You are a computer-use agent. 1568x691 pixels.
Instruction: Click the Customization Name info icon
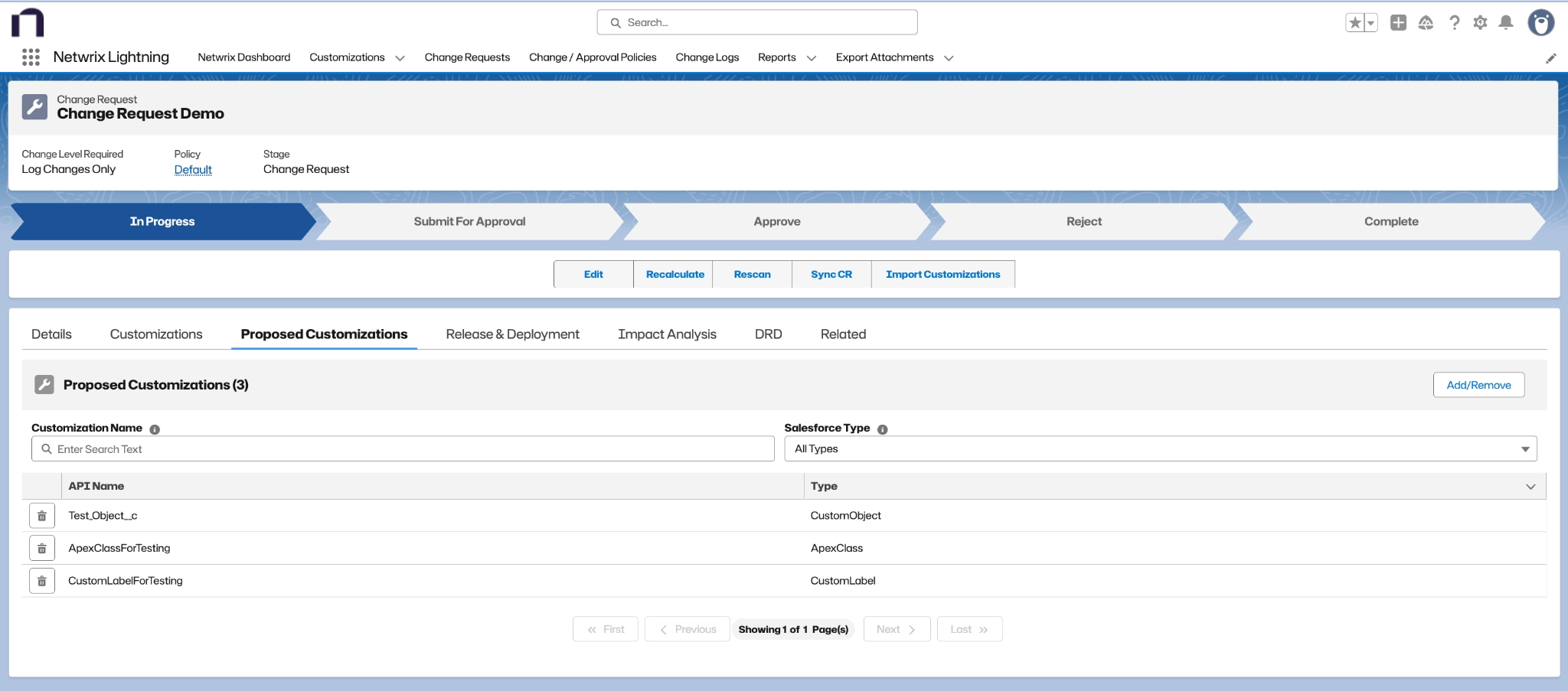(x=155, y=429)
